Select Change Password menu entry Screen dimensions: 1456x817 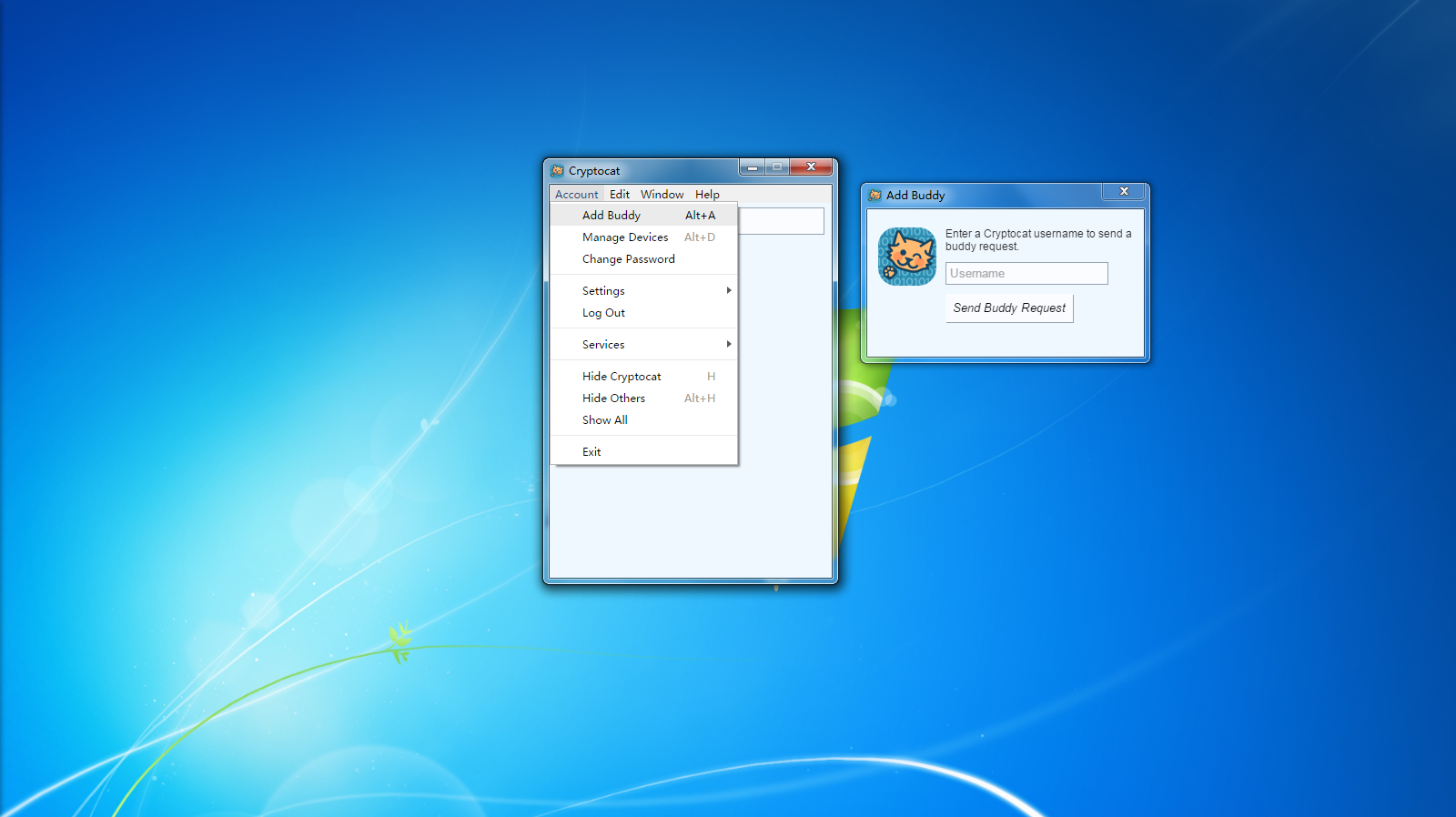[x=644, y=259]
